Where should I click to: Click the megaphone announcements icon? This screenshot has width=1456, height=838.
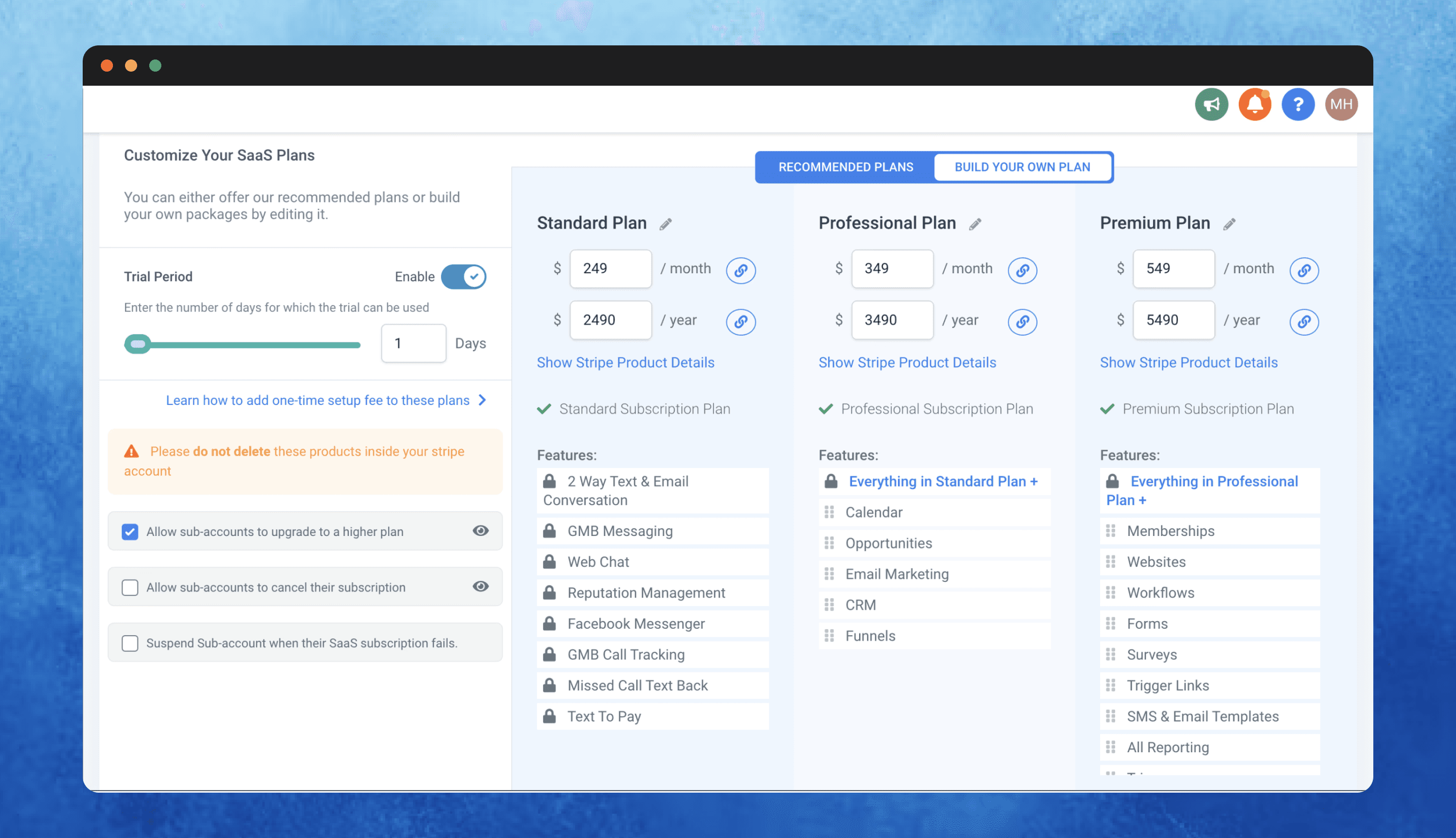pos(1211,104)
